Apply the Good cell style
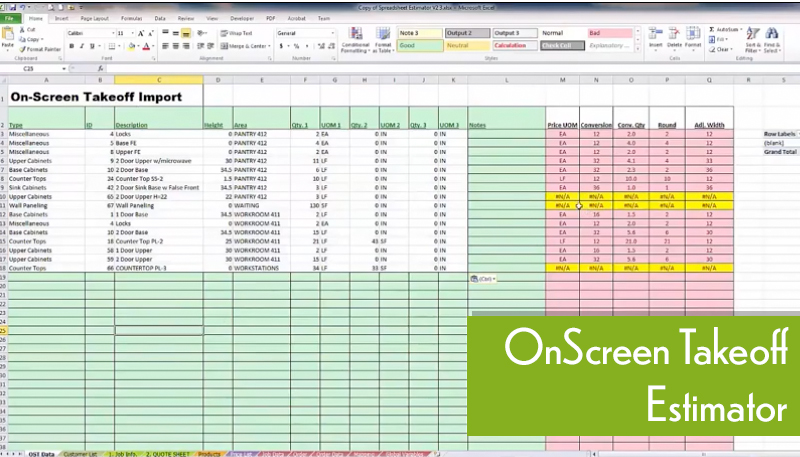 click(419, 45)
